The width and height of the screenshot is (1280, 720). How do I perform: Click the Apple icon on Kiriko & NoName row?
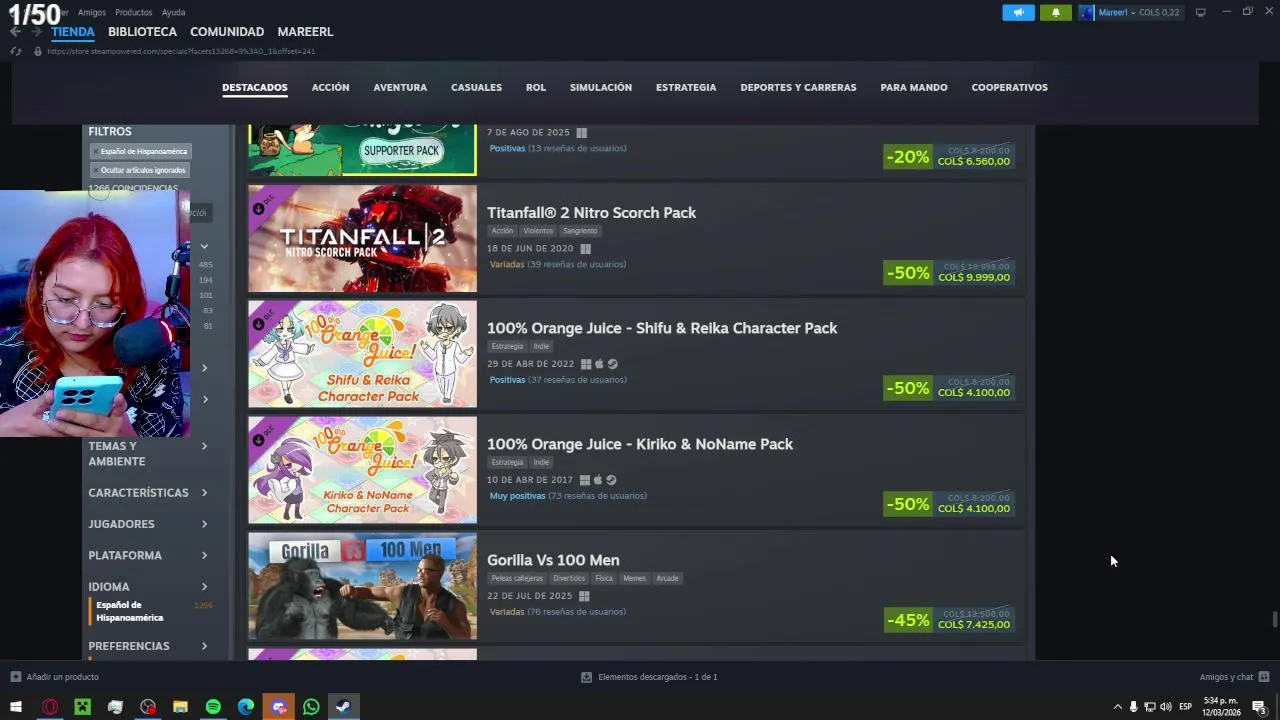click(x=598, y=480)
